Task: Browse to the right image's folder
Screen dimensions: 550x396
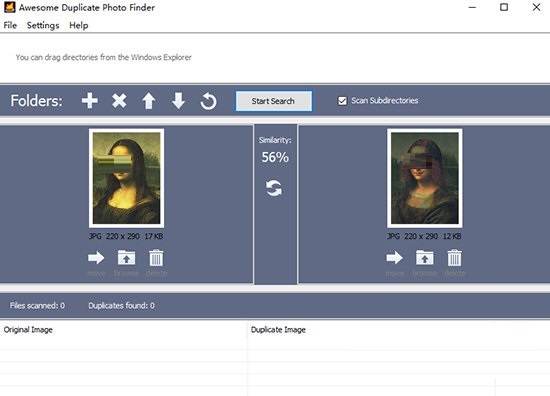Action: pyautogui.click(x=425, y=258)
